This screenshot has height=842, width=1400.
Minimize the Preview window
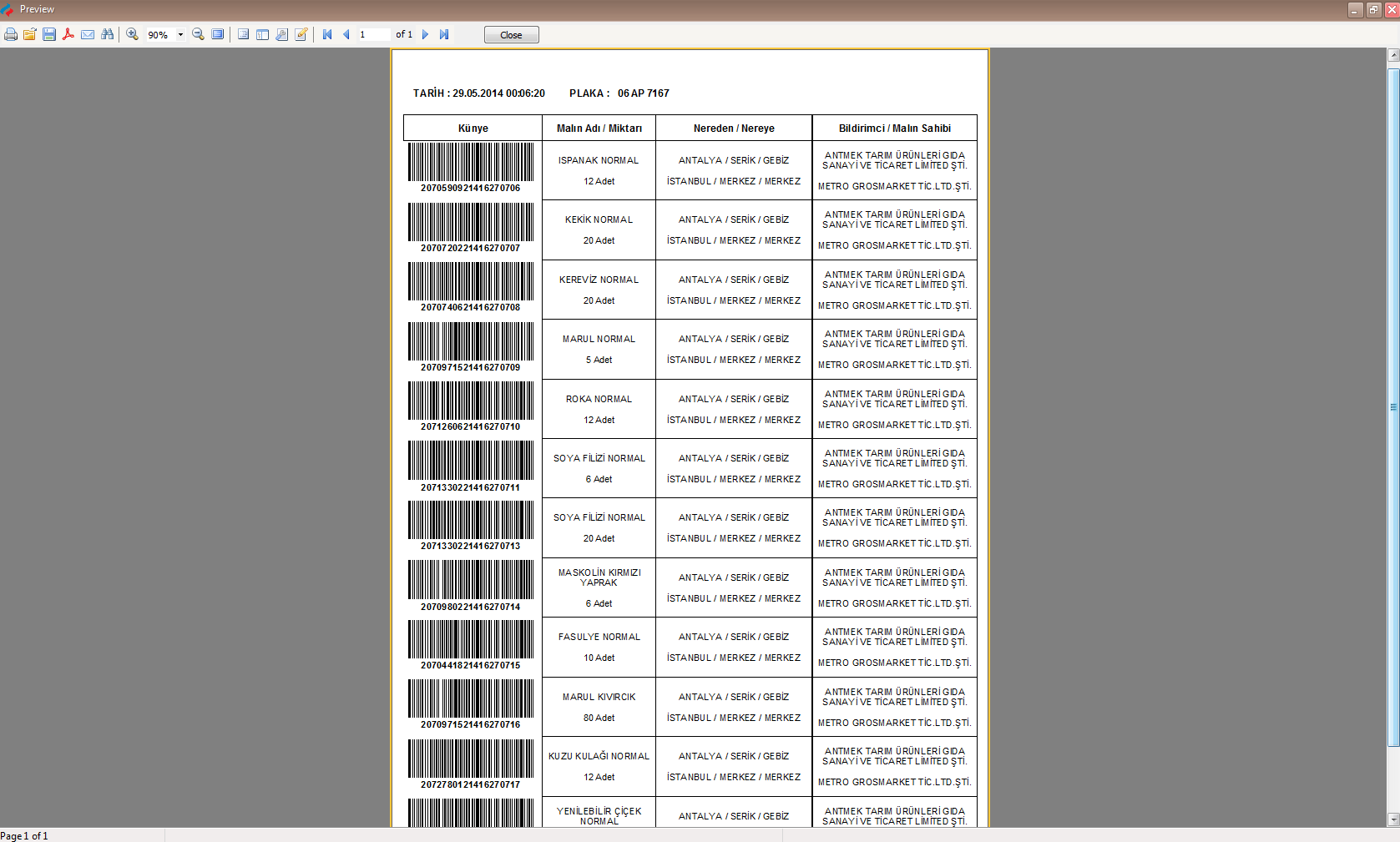click(1356, 10)
